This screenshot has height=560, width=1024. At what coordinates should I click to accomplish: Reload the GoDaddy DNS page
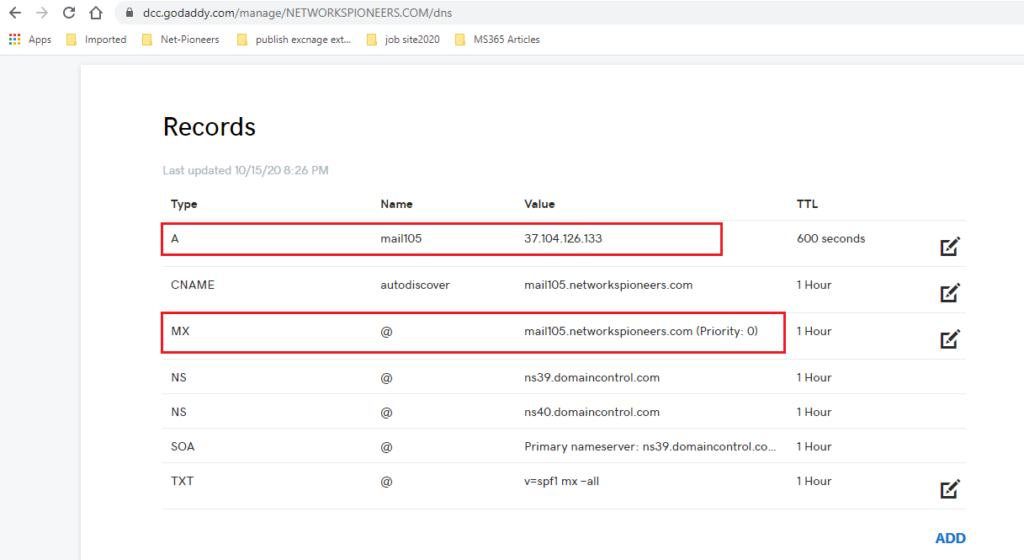(x=69, y=12)
